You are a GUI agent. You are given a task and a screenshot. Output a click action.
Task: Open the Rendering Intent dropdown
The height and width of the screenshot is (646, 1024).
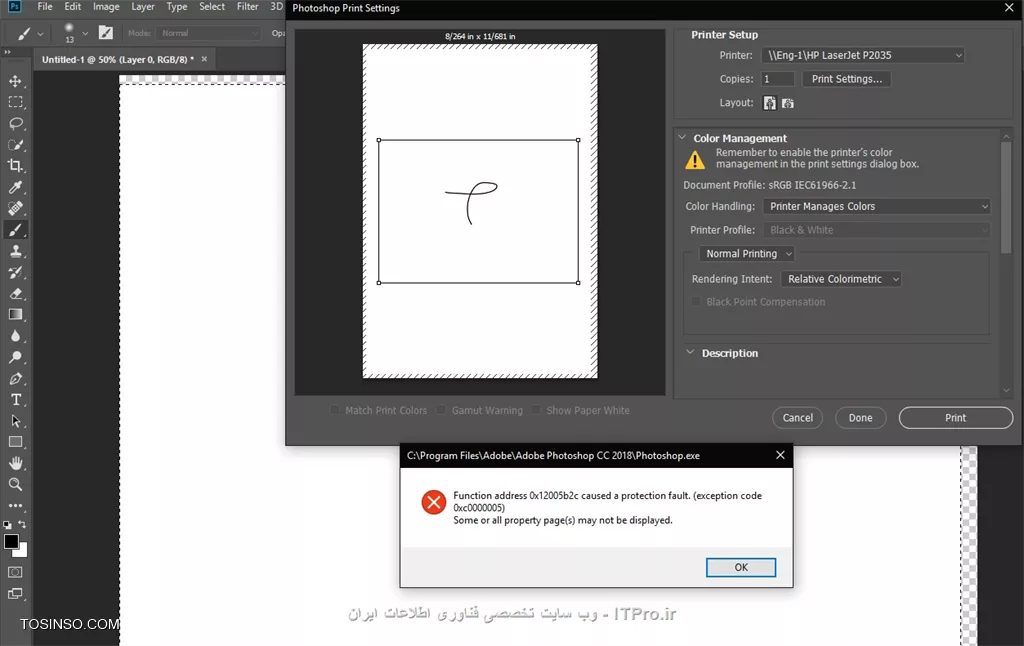click(x=841, y=279)
